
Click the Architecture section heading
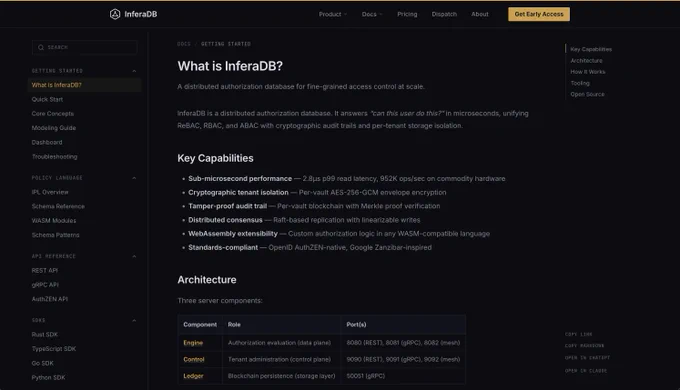click(207, 280)
